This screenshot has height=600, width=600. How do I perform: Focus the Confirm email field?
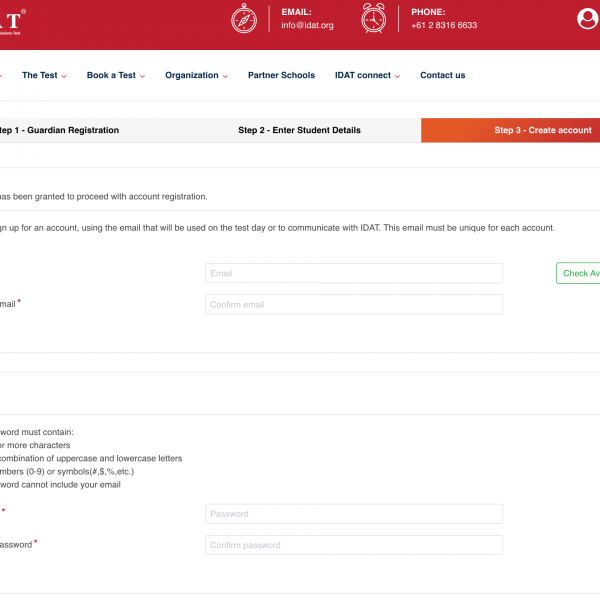coord(354,304)
